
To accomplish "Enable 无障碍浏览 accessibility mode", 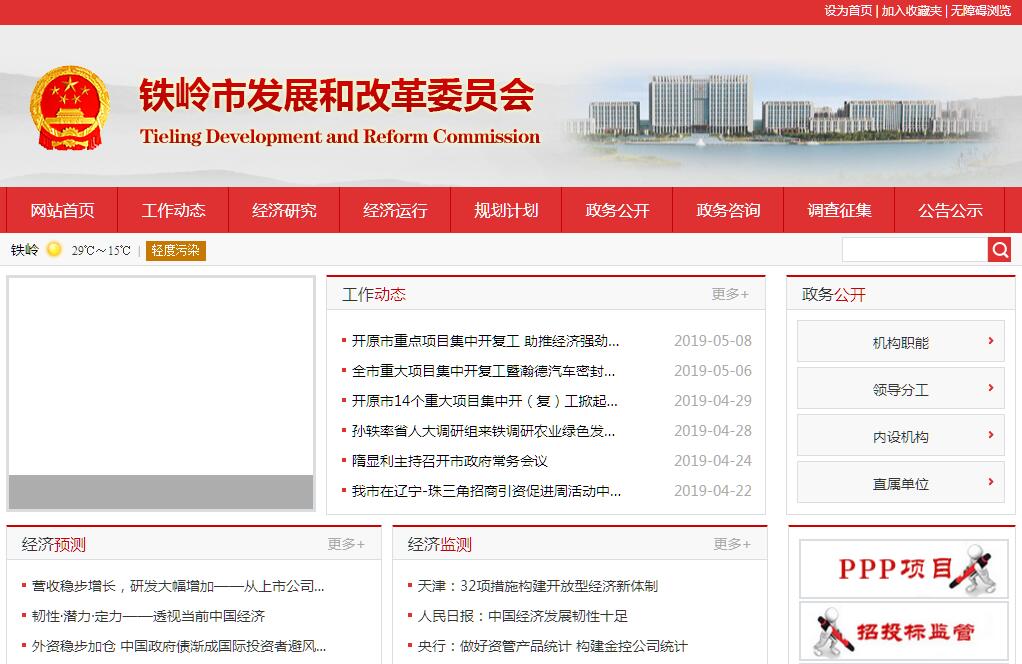I will 980,10.
